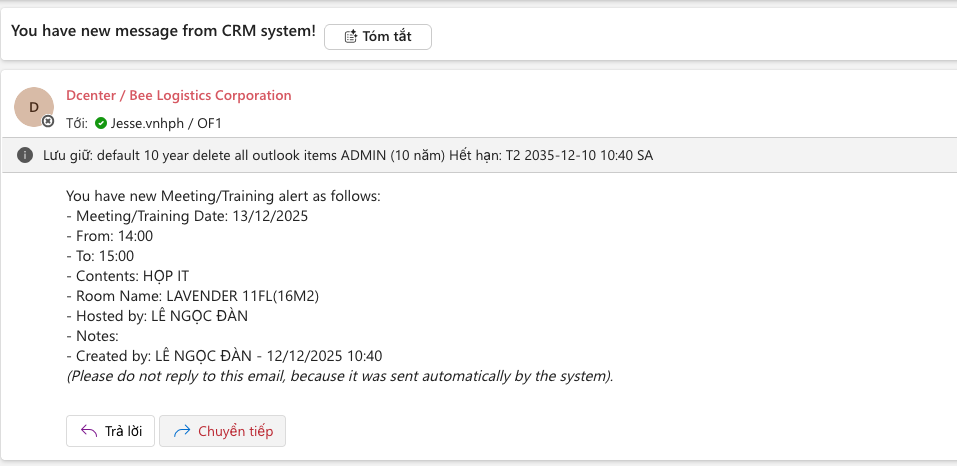Click the "Hosted by: LÊ NGỌC ĐÀN" line
This screenshot has width=957, height=466.
point(156,316)
